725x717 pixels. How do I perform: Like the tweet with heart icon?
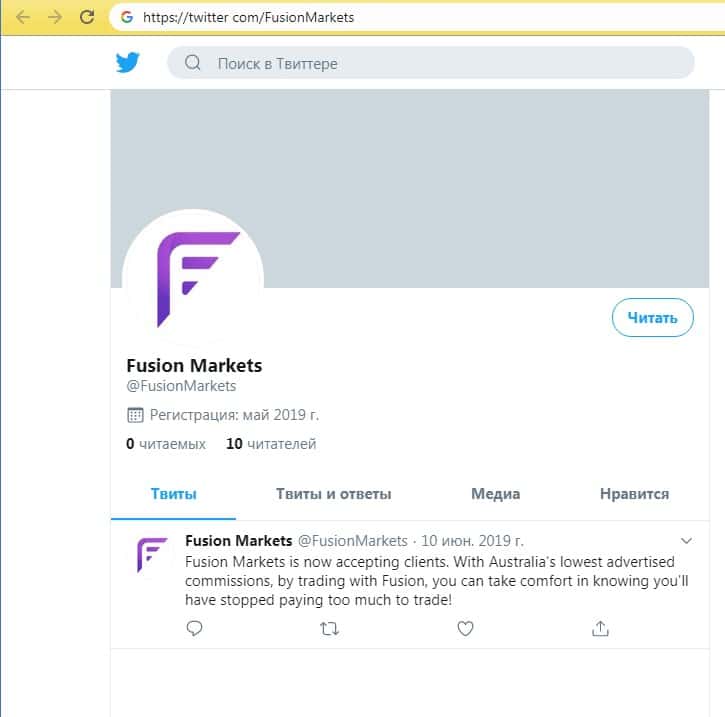[x=465, y=628]
